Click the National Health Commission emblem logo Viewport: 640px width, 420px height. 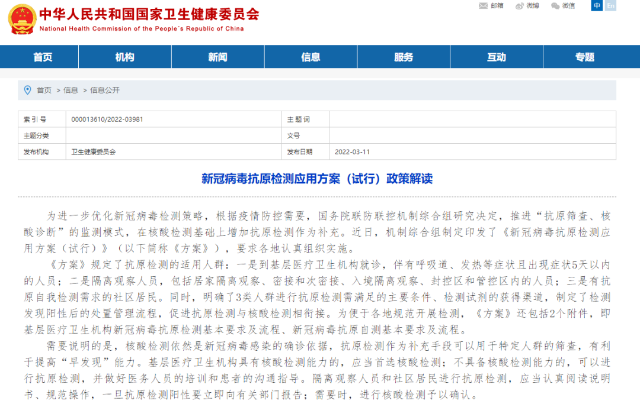(21, 18)
